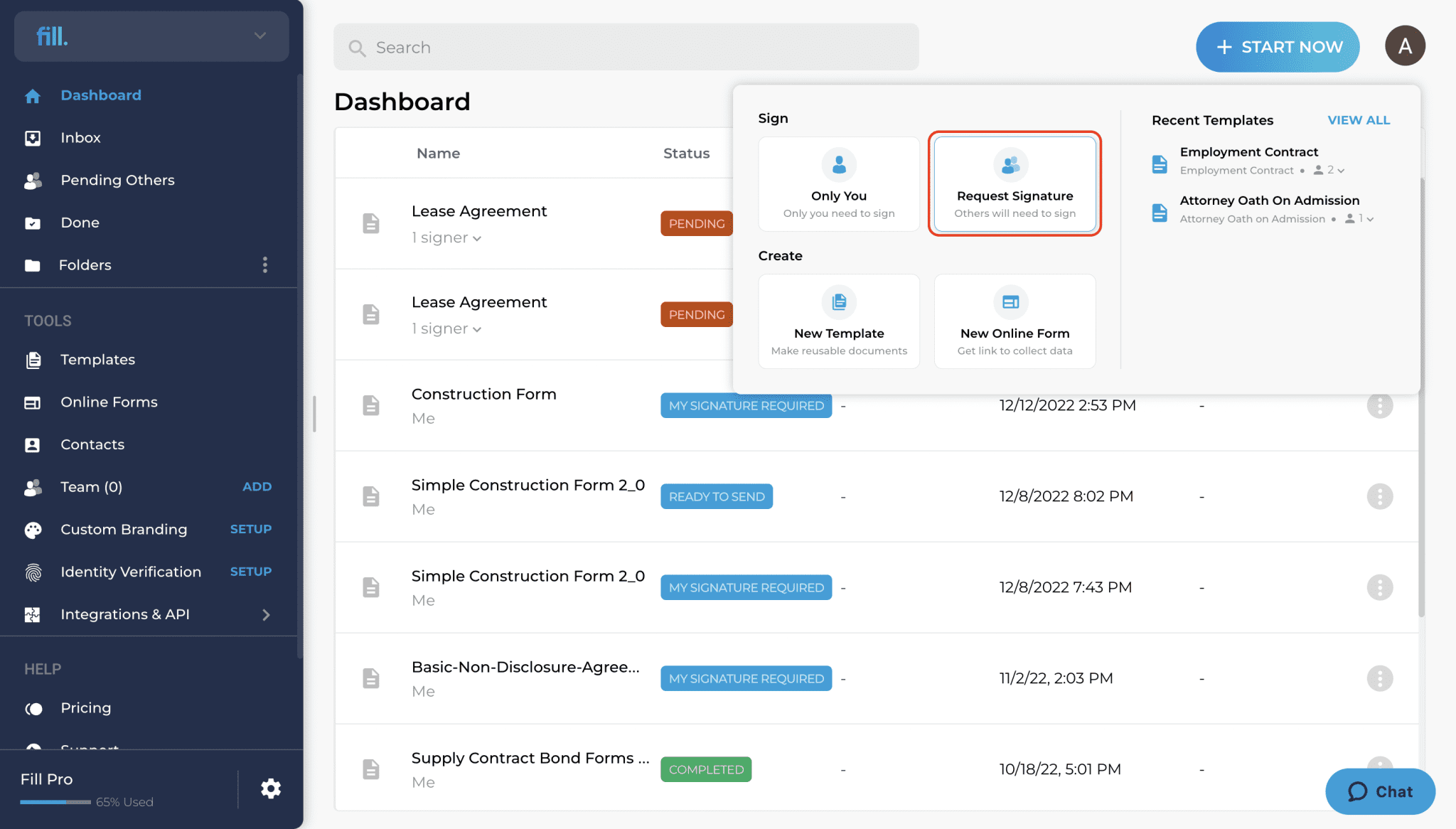Open the Folders three-dot options menu
Viewport: 1456px width, 829px height.
(265, 265)
